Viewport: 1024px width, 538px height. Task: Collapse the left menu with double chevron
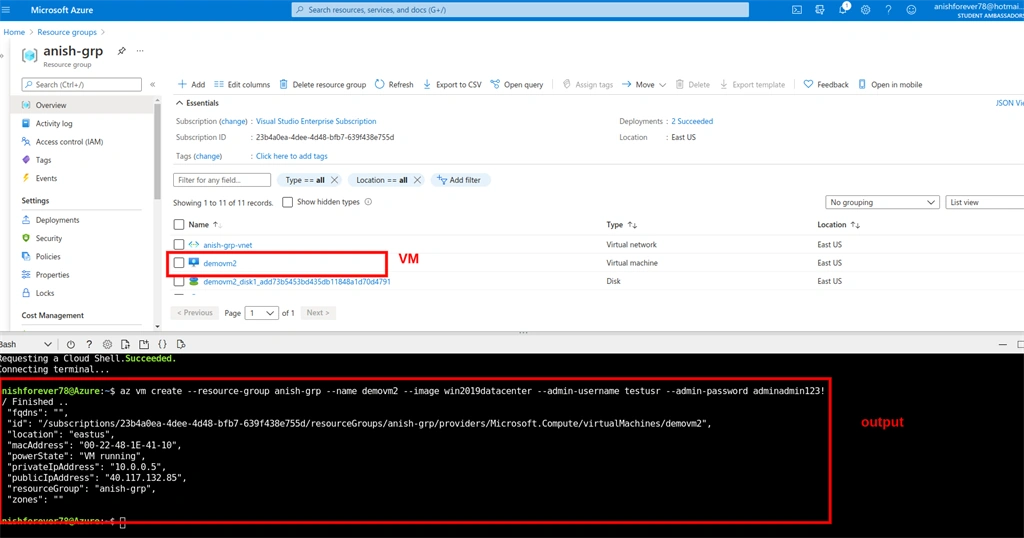(153, 84)
